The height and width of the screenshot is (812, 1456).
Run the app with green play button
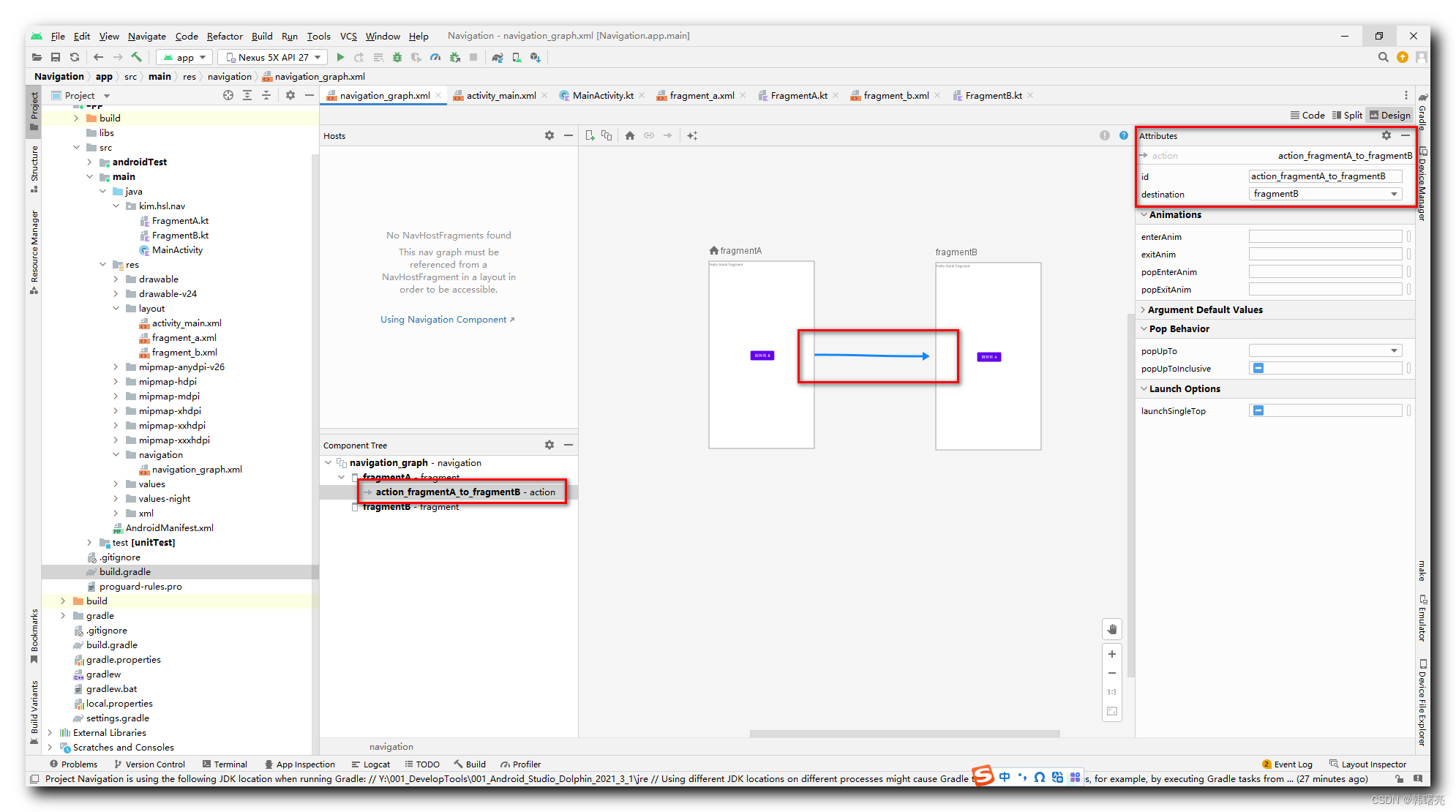point(340,57)
